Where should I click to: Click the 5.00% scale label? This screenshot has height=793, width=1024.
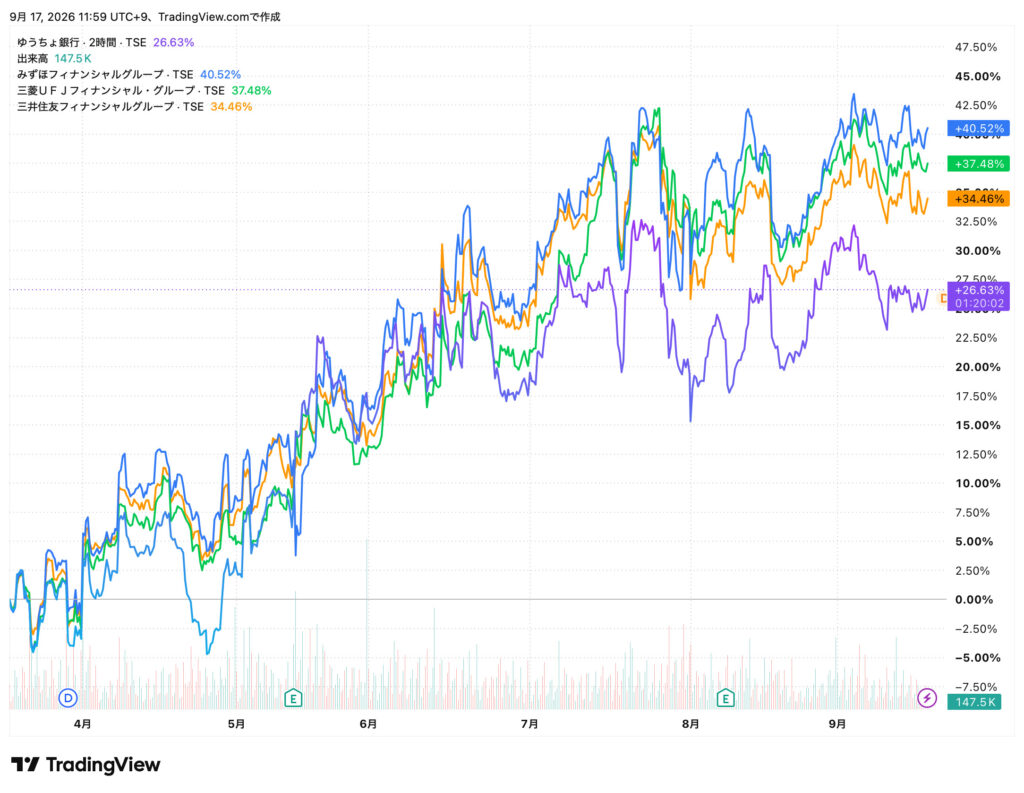click(x=974, y=542)
